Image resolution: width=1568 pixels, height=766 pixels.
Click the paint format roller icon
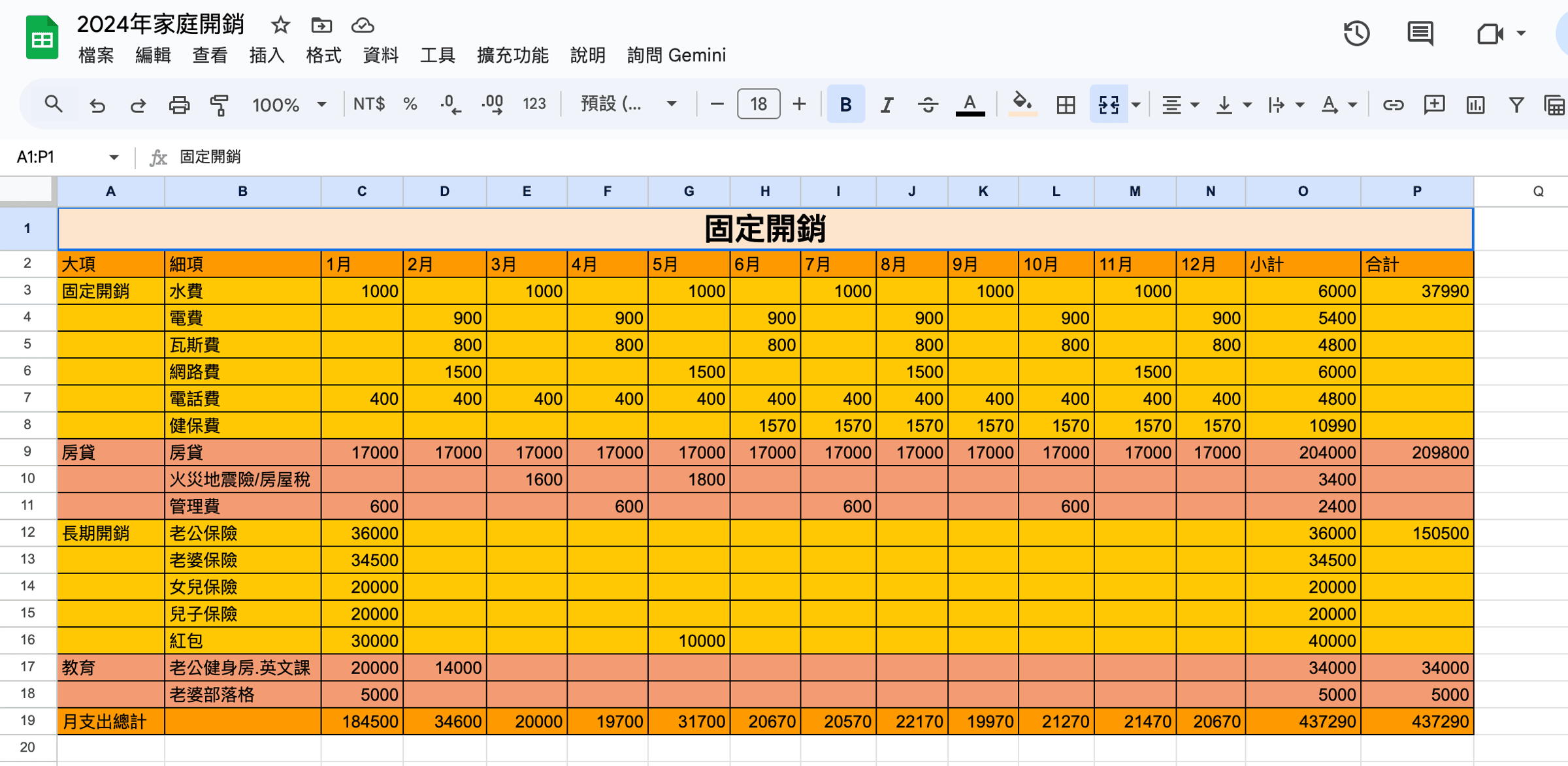220,104
